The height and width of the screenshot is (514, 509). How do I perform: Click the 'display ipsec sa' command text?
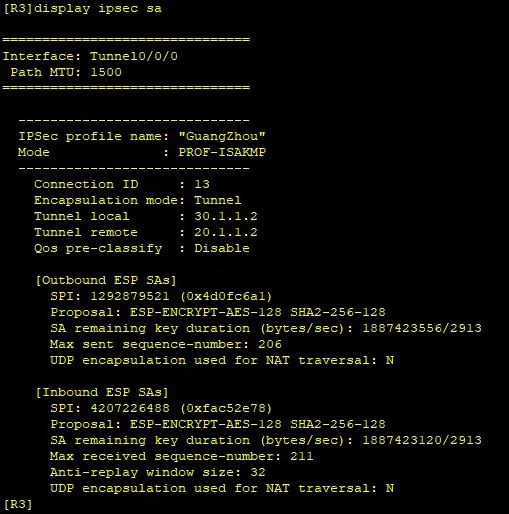[x=98, y=8]
